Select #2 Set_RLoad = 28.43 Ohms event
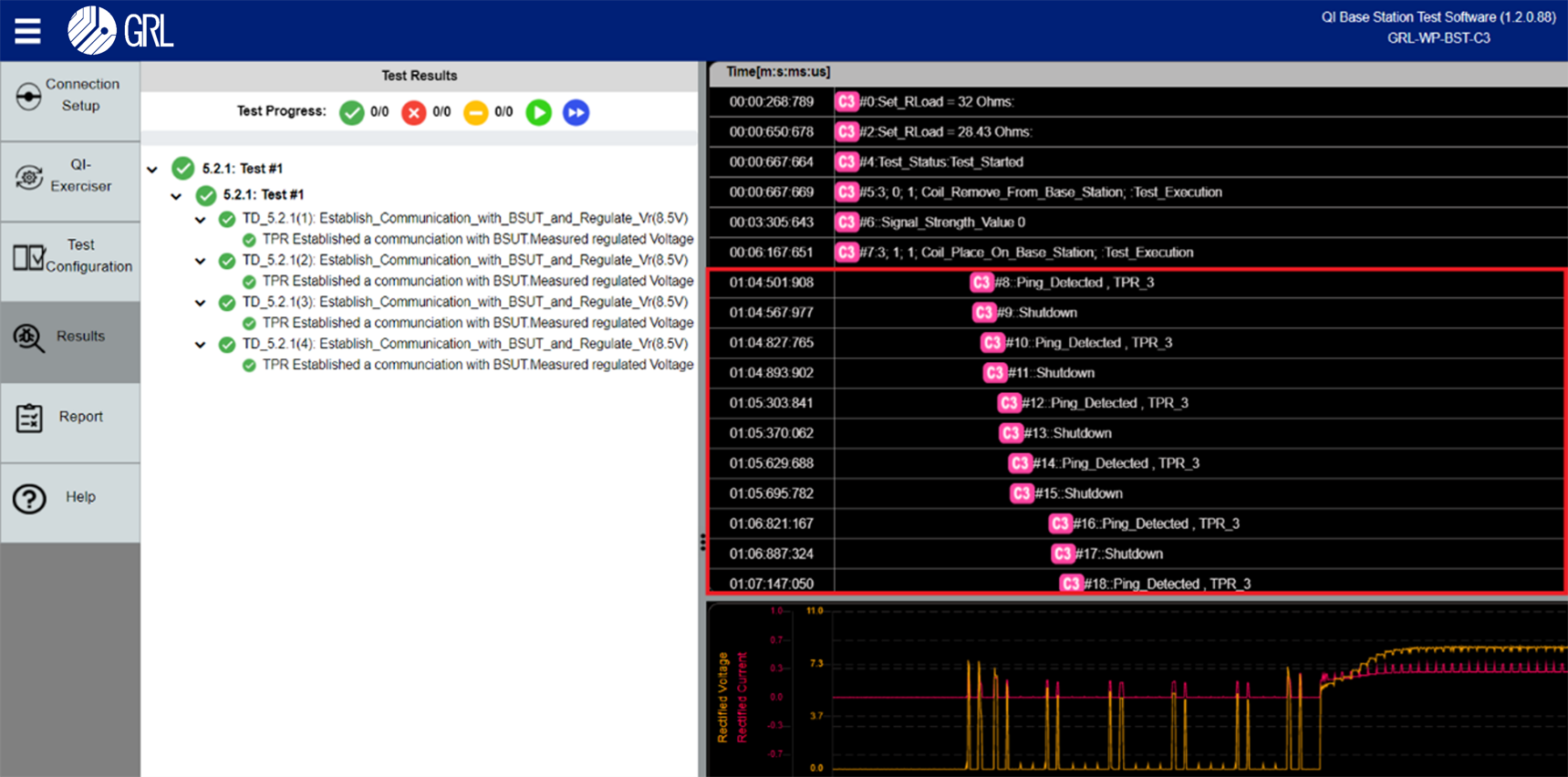Viewport: 1568px width, 777px height. coord(946,132)
